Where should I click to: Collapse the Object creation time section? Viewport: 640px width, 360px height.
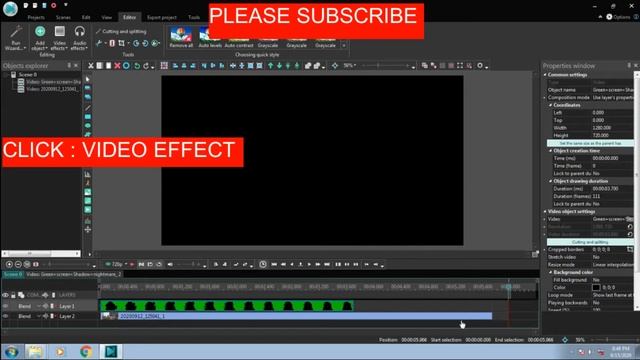[x=551, y=151]
